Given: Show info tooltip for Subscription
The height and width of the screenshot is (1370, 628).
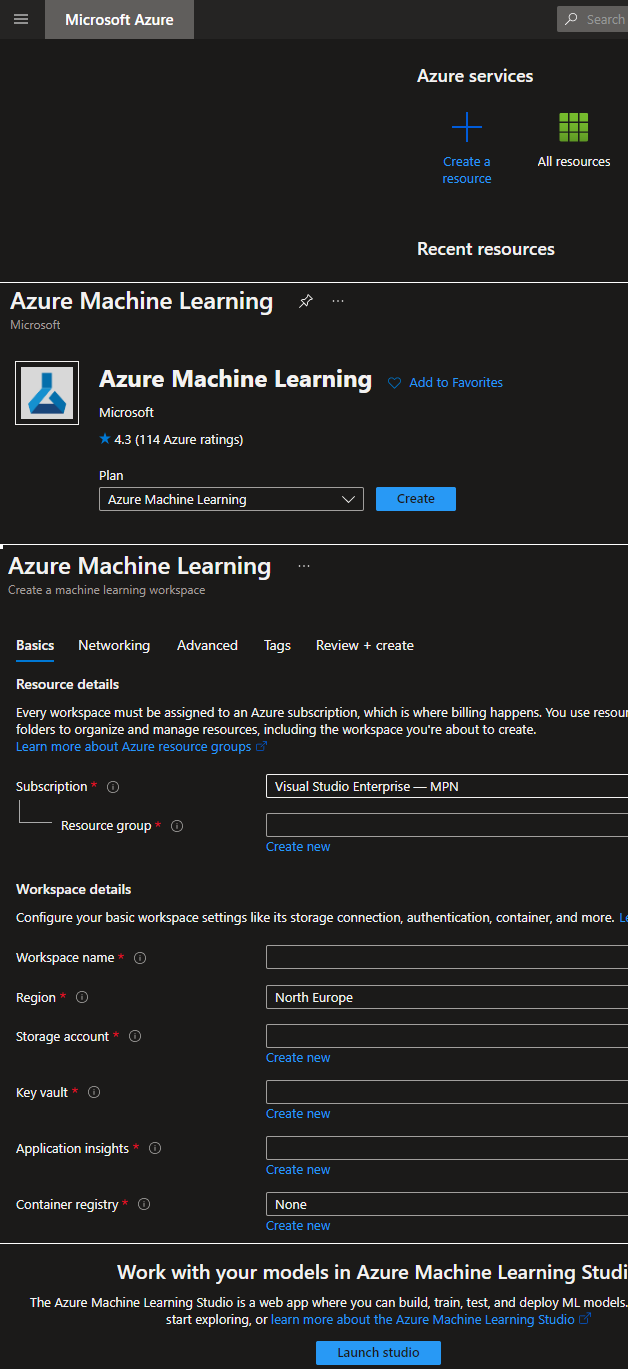Looking at the screenshot, I should pyautogui.click(x=113, y=787).
